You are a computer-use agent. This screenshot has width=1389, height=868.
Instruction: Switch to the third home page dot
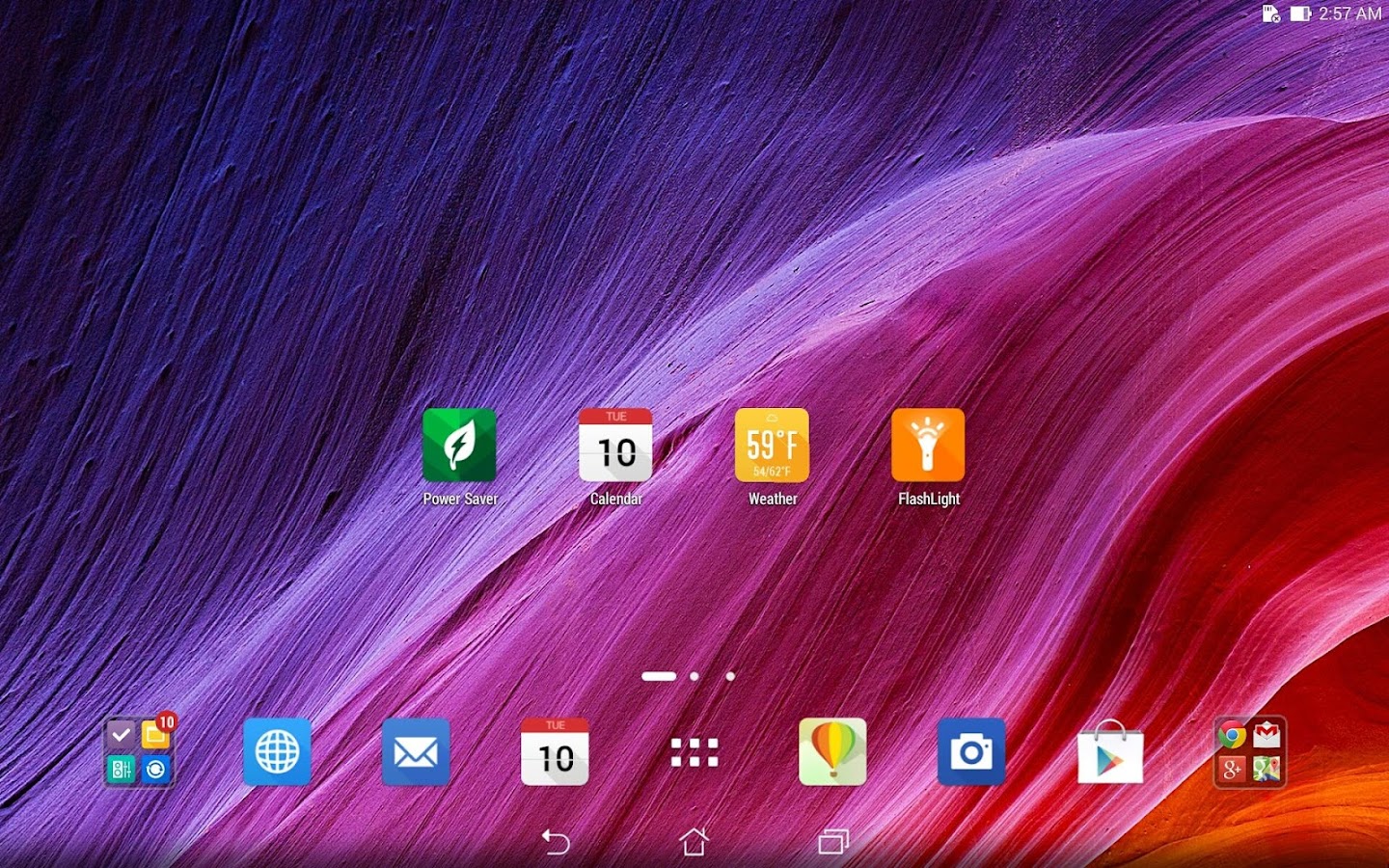pos(730,676)
